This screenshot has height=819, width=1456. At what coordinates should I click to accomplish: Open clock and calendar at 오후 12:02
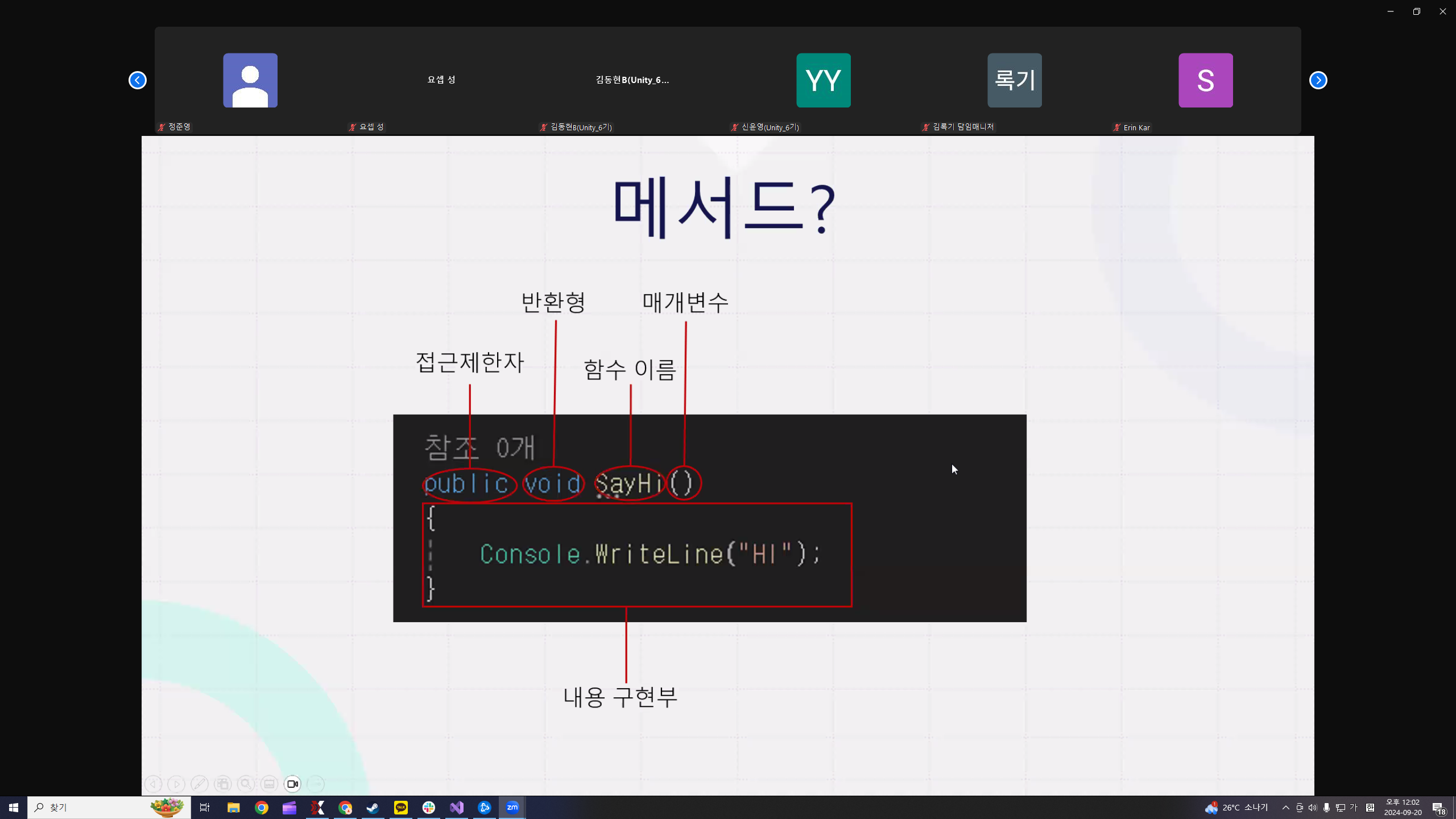click(1403, 808)
